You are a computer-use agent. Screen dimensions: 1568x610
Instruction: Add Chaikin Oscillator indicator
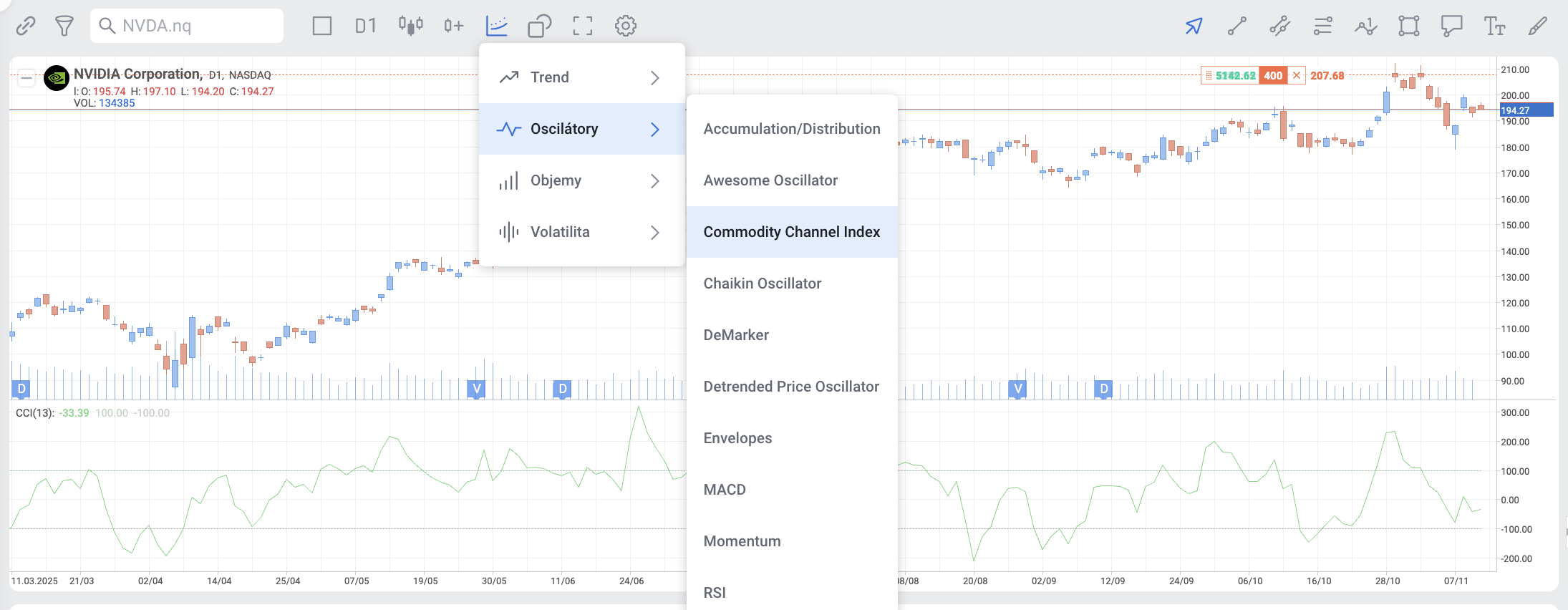coord(792,284)
